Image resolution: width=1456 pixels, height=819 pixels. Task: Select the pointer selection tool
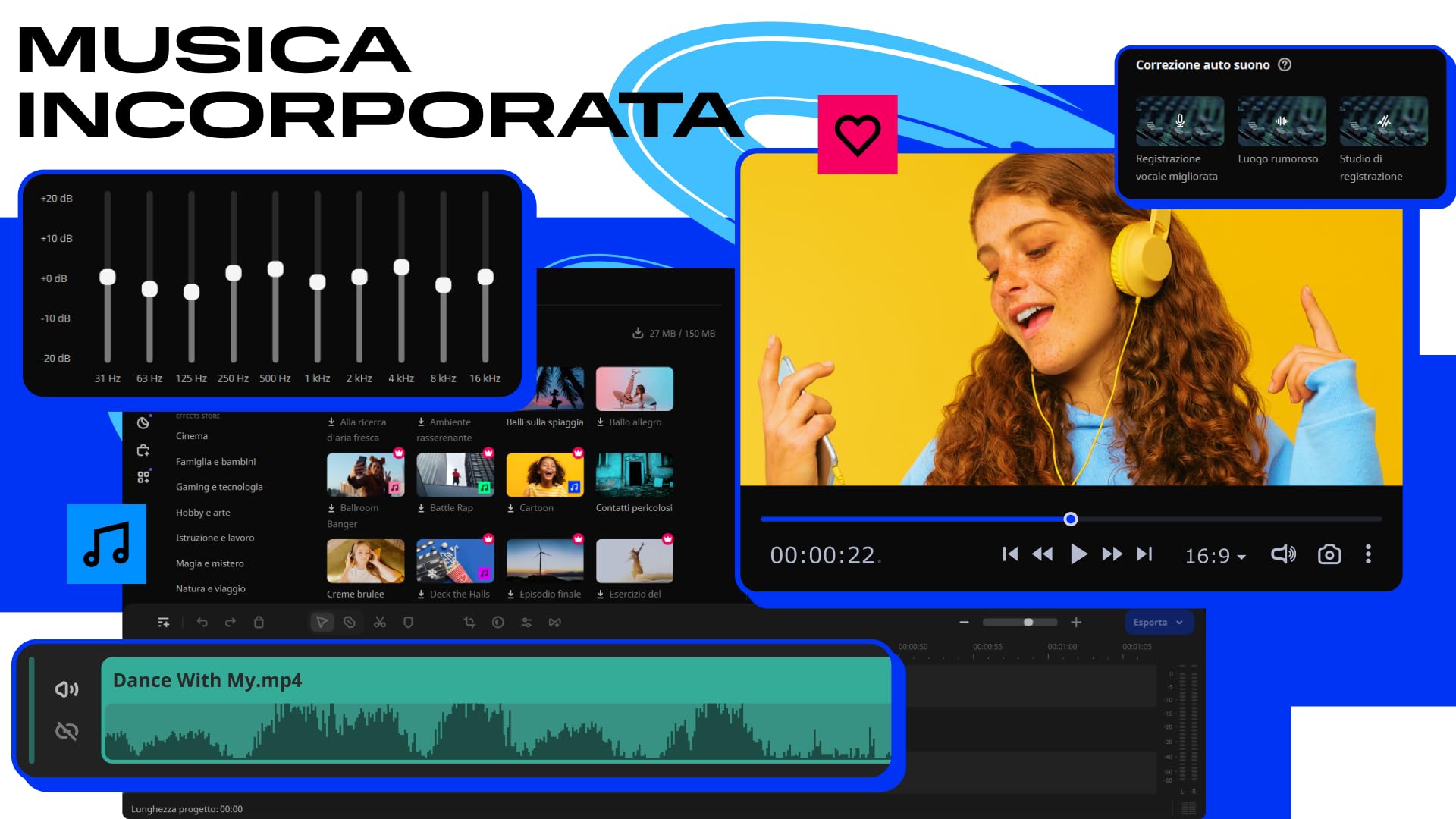click(322, 623)
